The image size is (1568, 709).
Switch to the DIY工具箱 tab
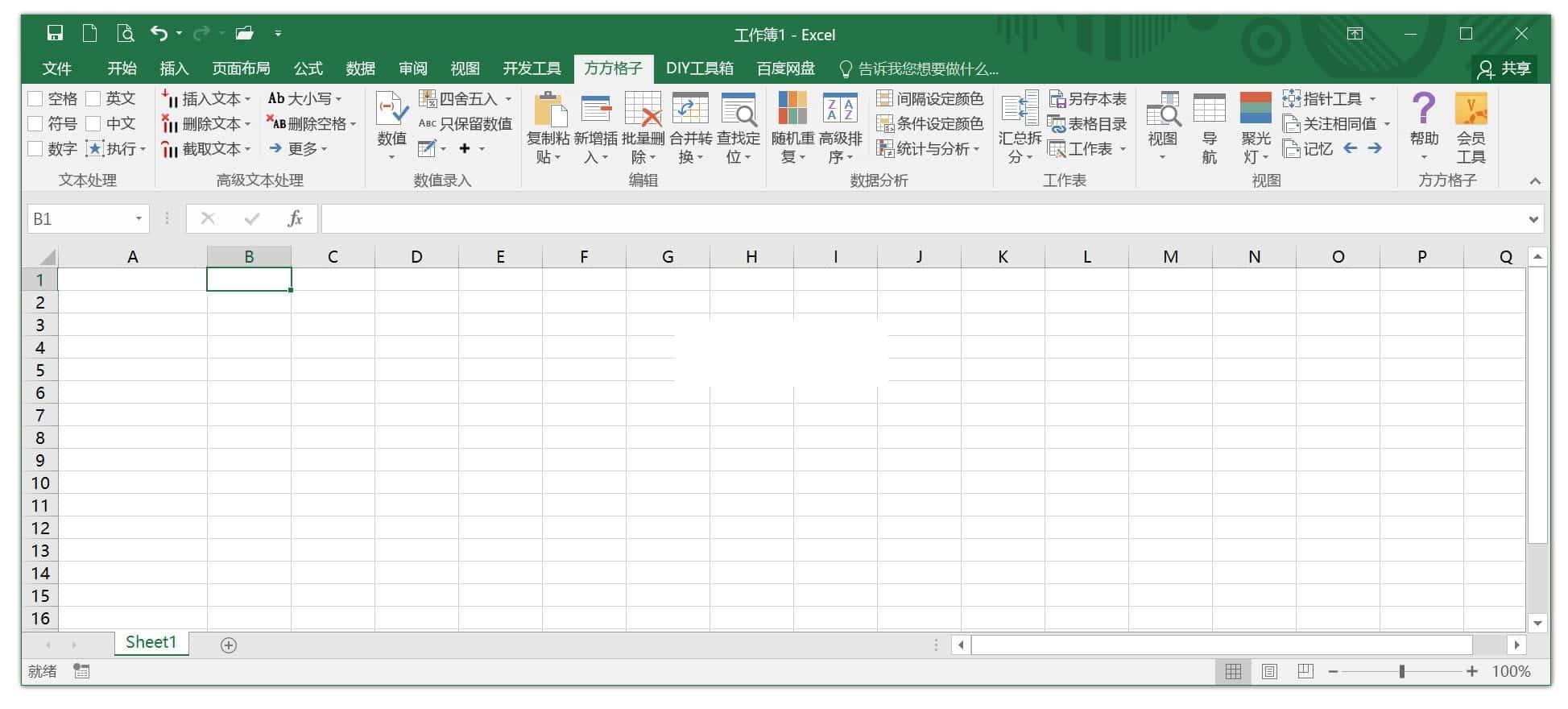pos(699,68)
